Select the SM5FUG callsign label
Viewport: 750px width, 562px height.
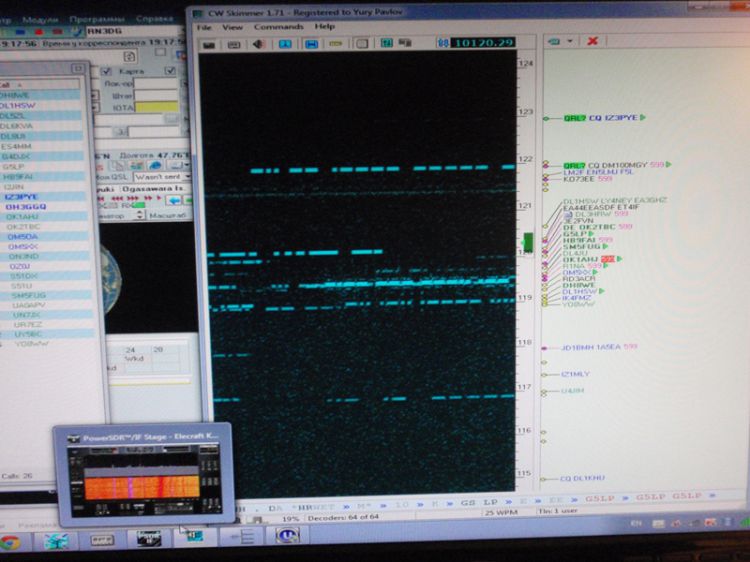point(581,246)
